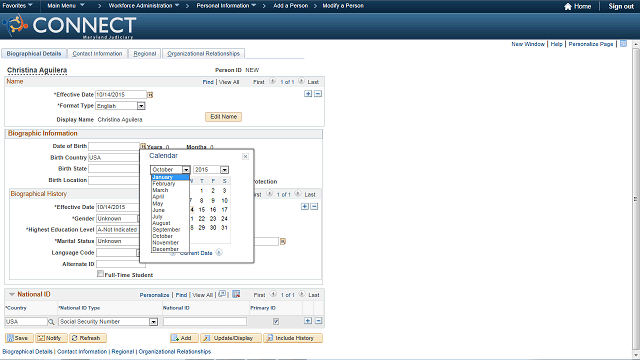Show next row in Biographical History
This screenshot has width=640, height=360.
coord(298,194)
